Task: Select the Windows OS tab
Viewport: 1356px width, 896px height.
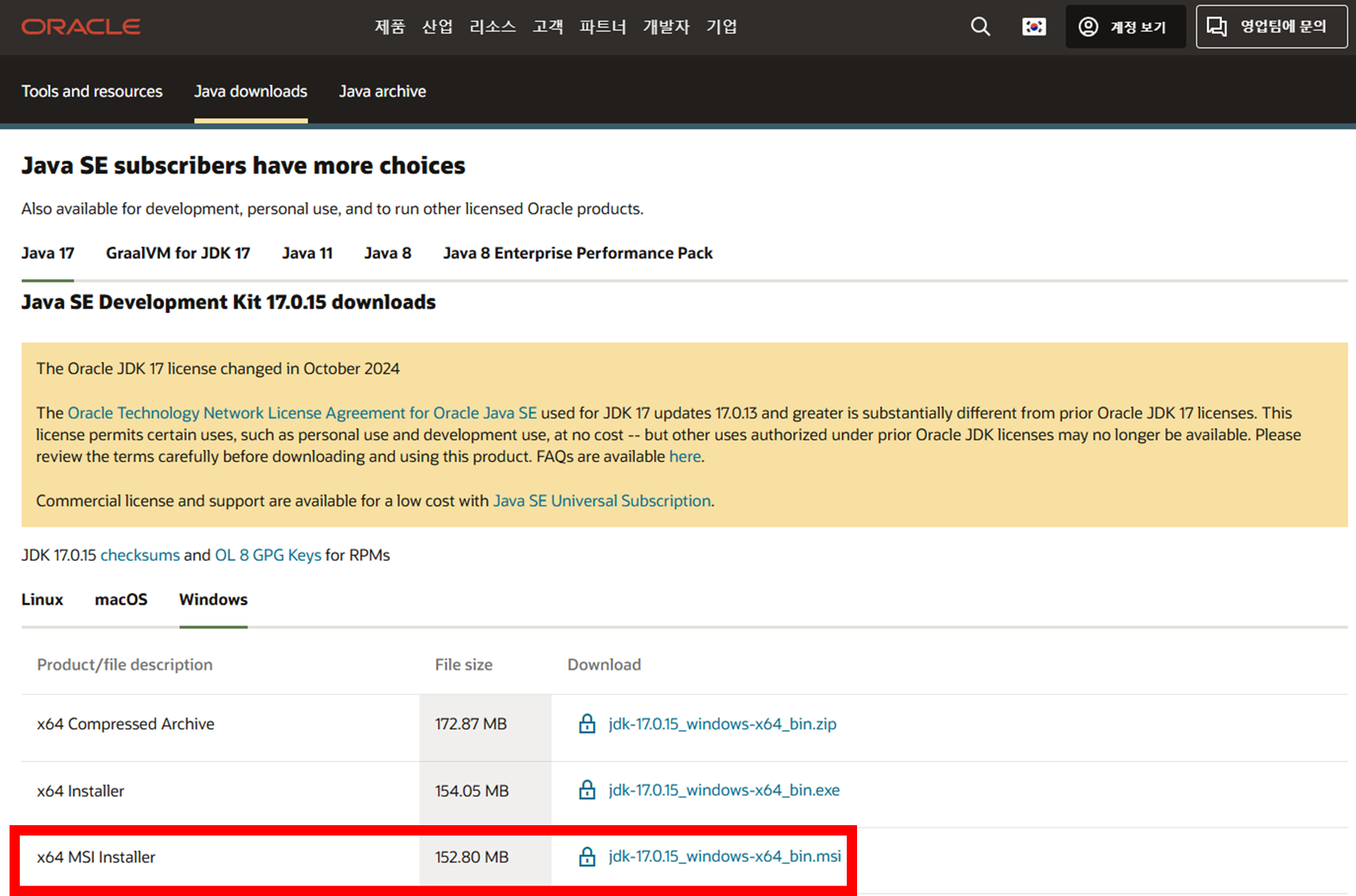Action: tap(213, 599)
